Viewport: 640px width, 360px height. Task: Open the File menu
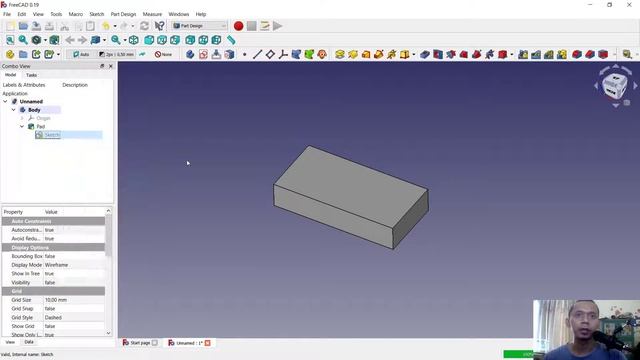[x=7, y=14]
